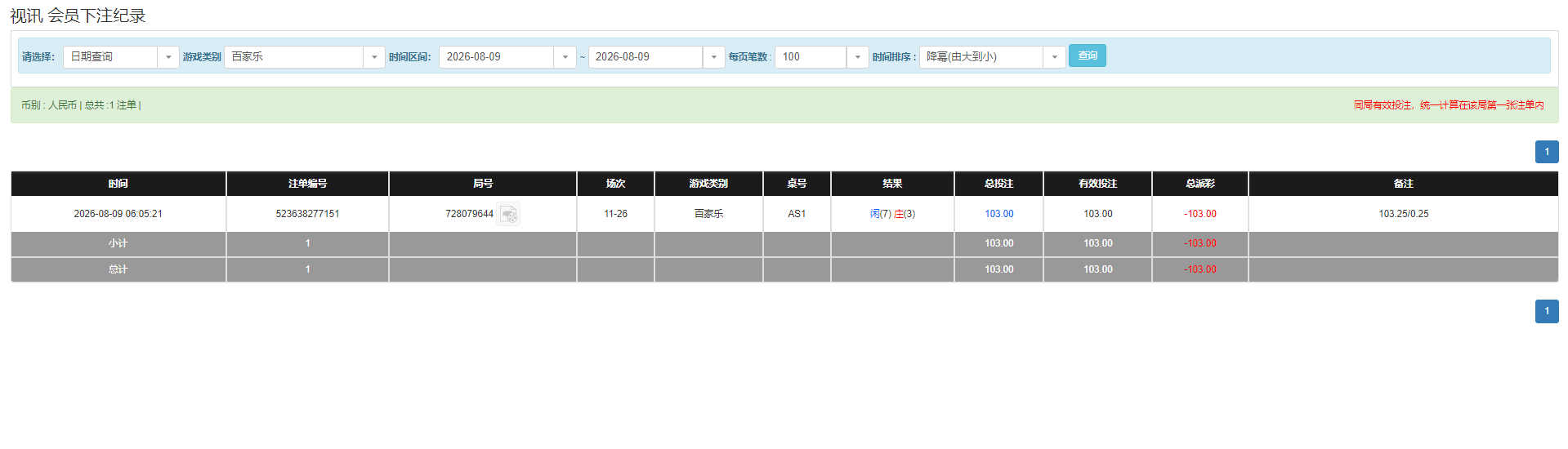Focus the start date 2026-08-09 field
Screen dimensions: 1568x449
click(497, 57)
